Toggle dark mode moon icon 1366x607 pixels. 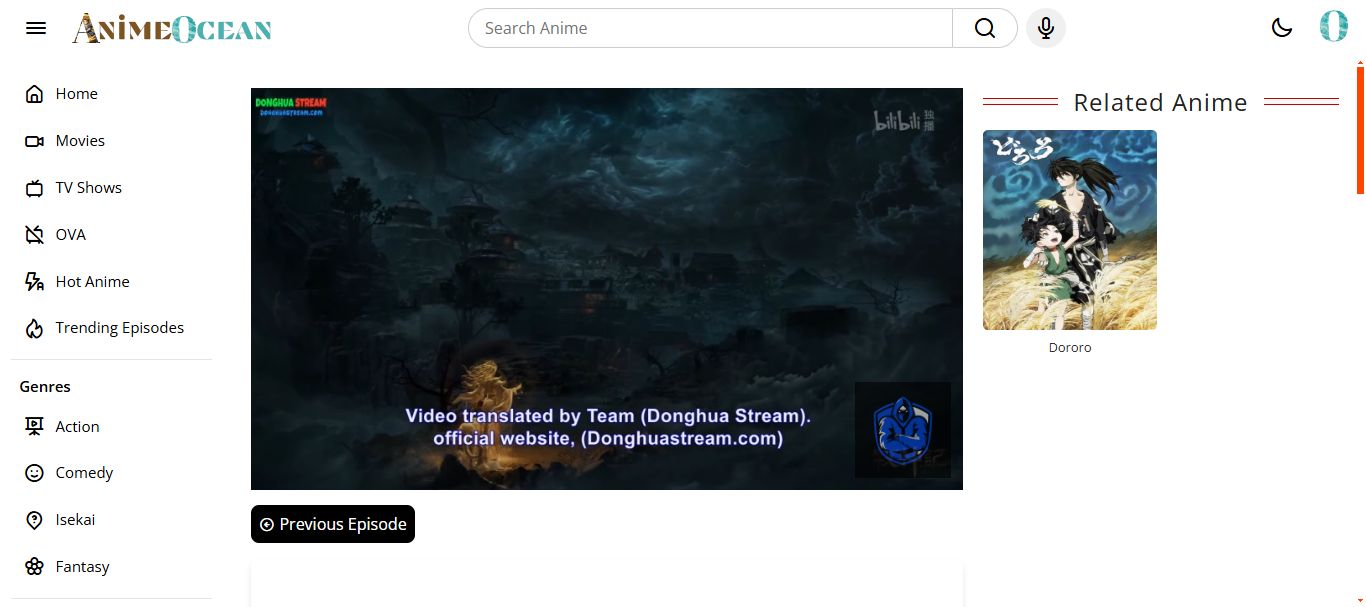[x=1282, y=28]
